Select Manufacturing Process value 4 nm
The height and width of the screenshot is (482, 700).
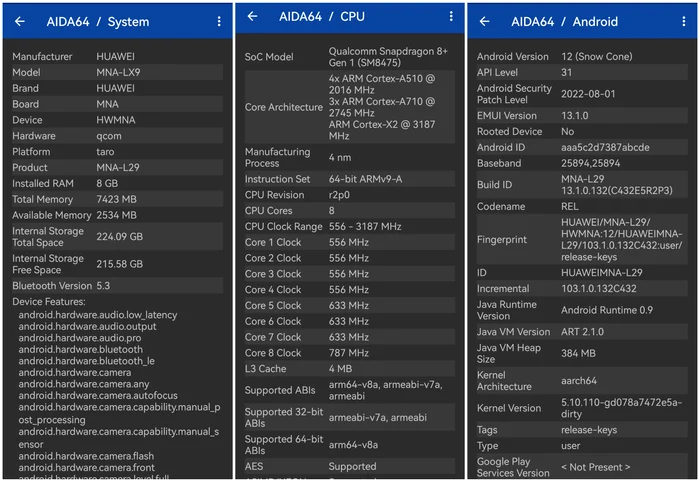pyautogui.click(x=340, y=158)
